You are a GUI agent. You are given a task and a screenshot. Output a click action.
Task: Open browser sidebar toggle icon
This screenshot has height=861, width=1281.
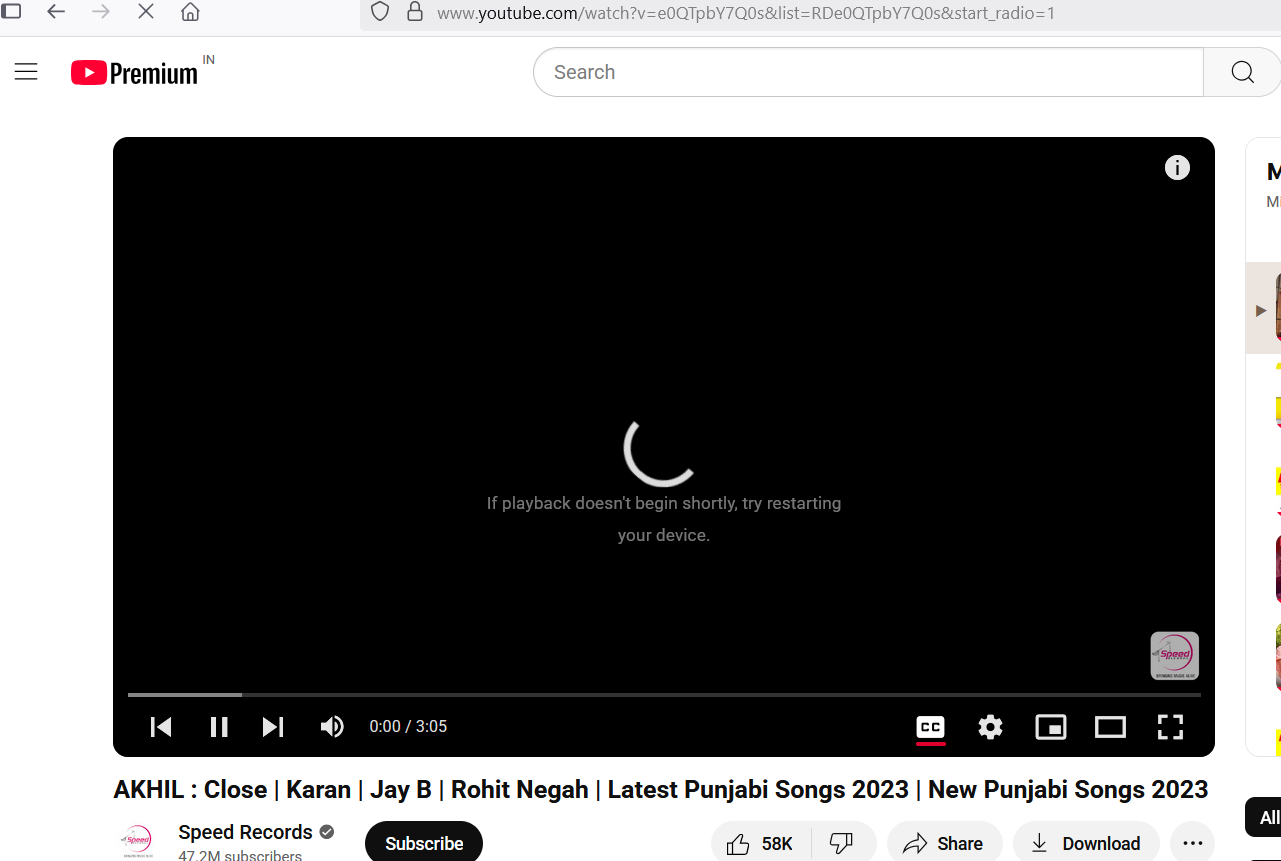click(x=10, y=12)
